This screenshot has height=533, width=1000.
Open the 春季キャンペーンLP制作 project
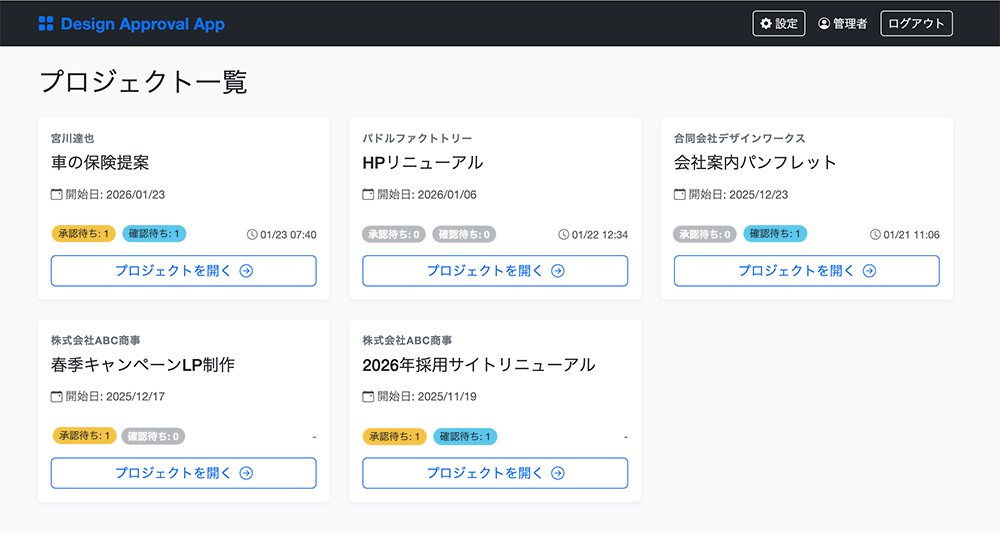(x=183, y=473)
